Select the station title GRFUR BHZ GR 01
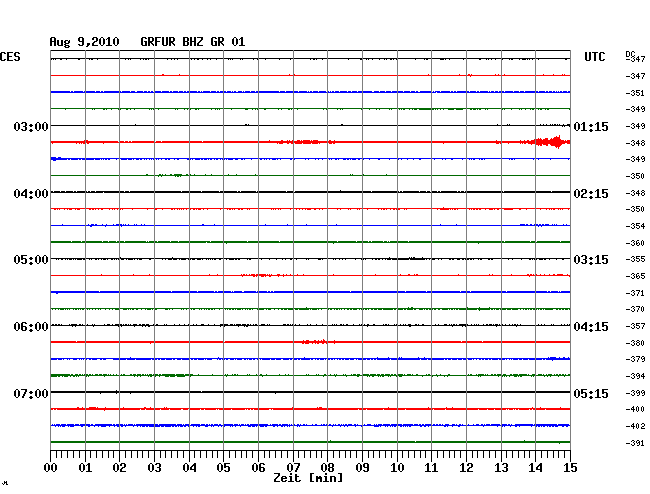 (193, 42)
